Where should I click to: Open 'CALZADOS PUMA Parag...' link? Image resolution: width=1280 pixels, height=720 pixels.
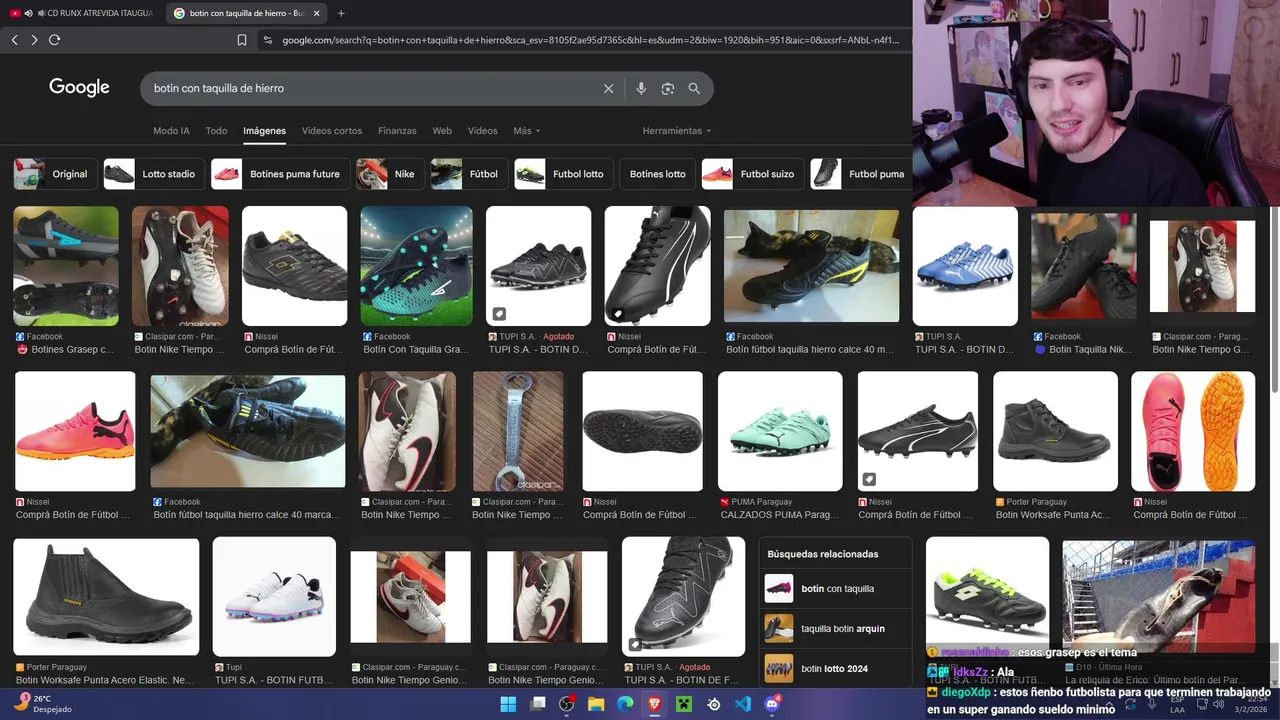(x=779, y=515)
